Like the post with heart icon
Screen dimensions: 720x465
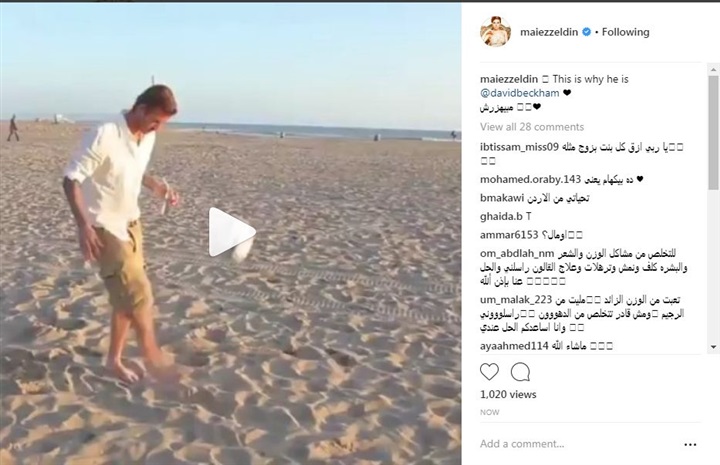pos(489,371)
